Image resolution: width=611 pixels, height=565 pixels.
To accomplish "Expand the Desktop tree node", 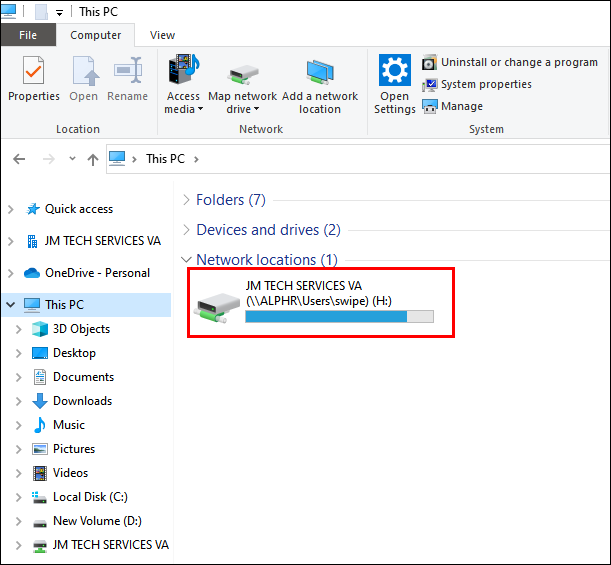I will point(18,353).
